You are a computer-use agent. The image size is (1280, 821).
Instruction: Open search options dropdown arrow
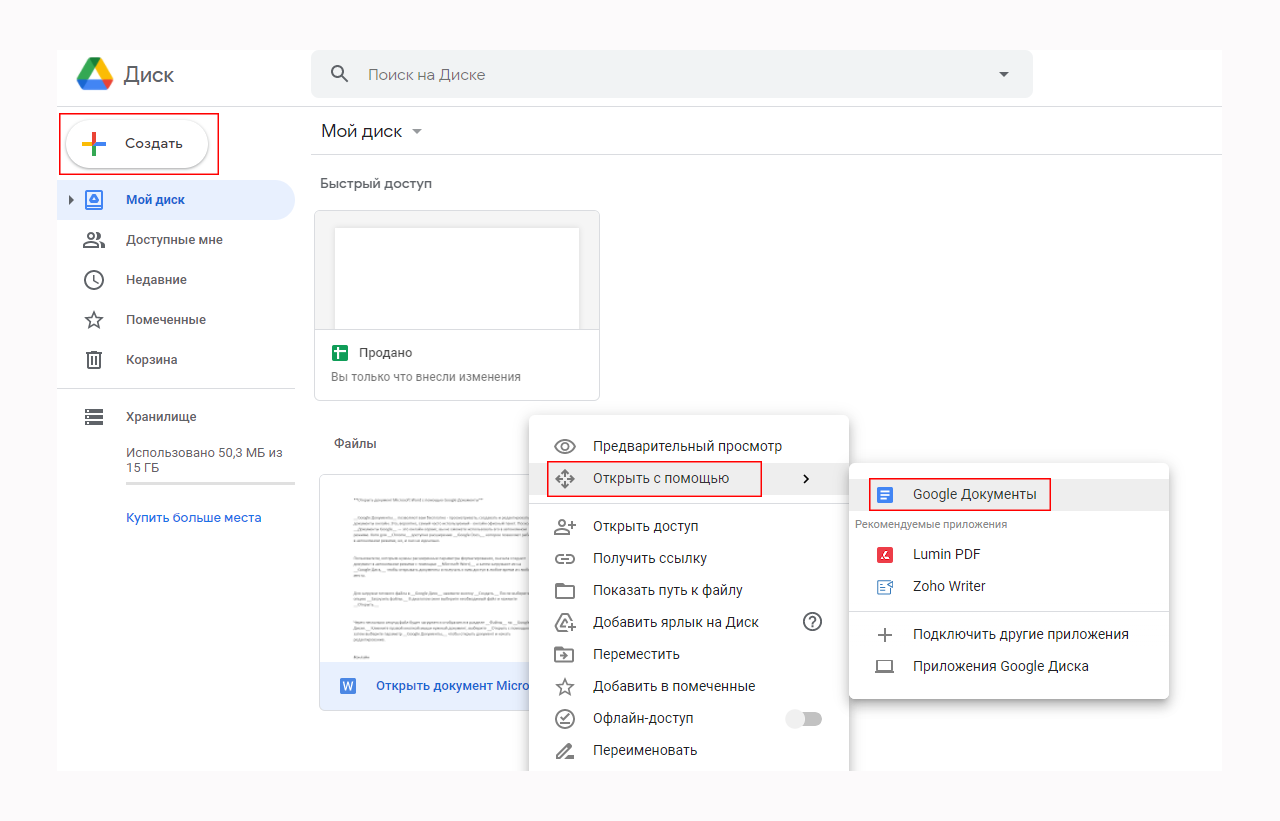(x=1004, y=75)
